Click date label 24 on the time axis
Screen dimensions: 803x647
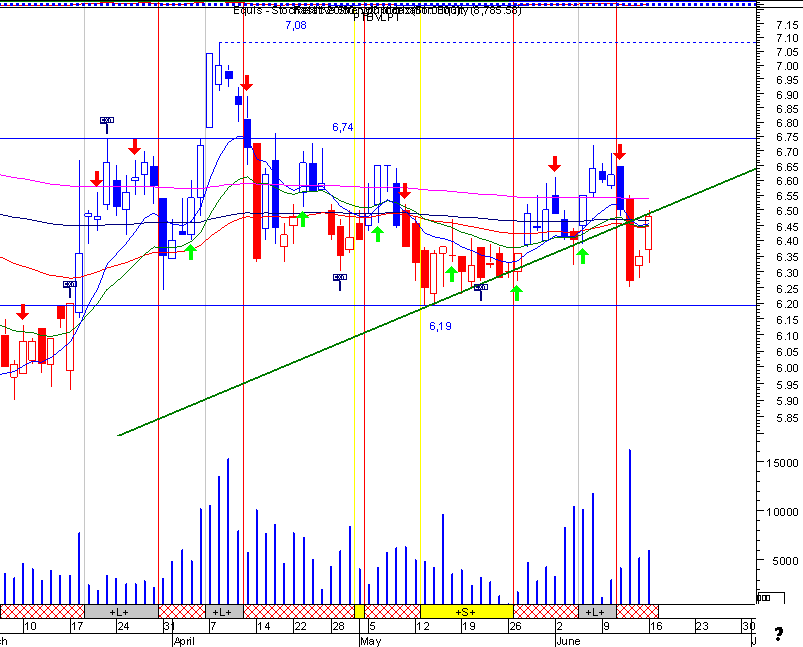(123, 626)
